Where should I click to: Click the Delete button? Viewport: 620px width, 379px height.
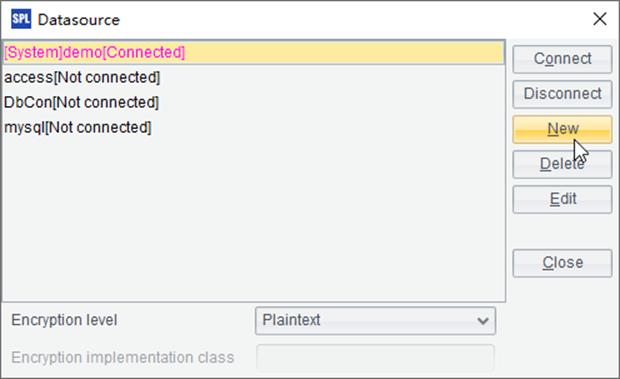point(562,164)
